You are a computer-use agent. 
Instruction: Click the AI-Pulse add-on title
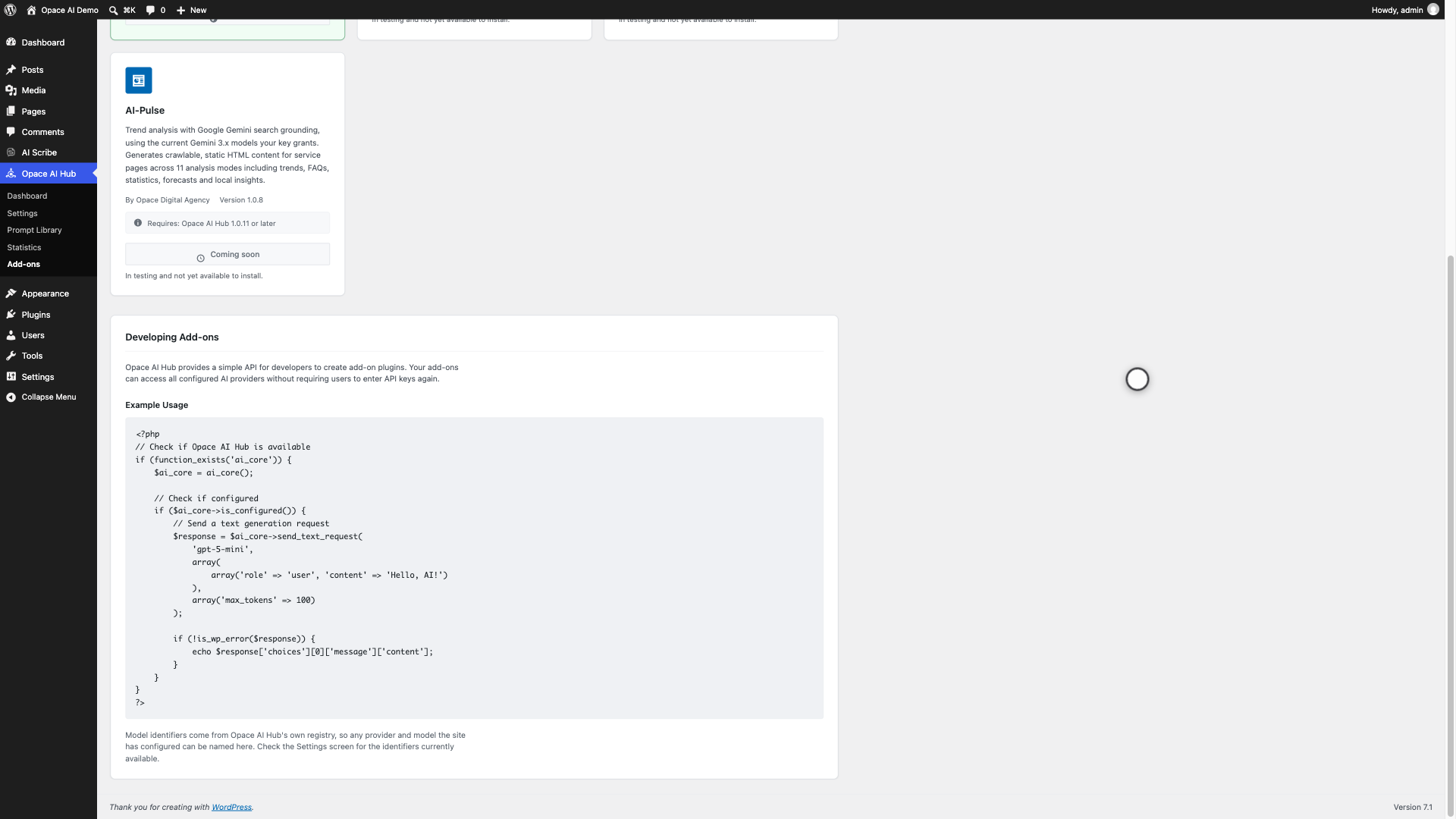(145, 111)
